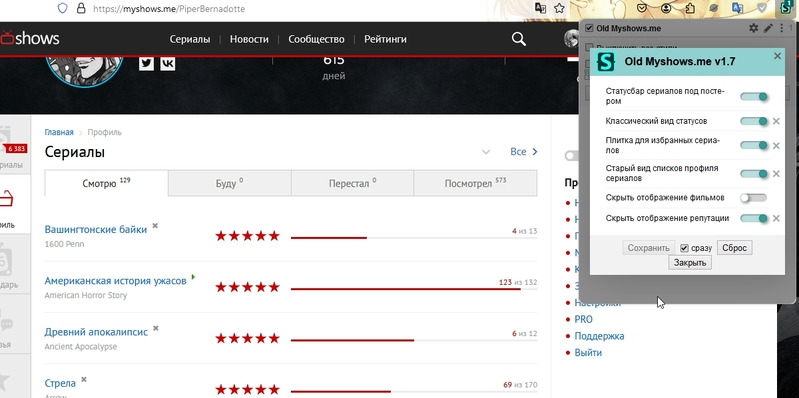
Task: Click the VK profile icon
Action: [x=168, y=63]
